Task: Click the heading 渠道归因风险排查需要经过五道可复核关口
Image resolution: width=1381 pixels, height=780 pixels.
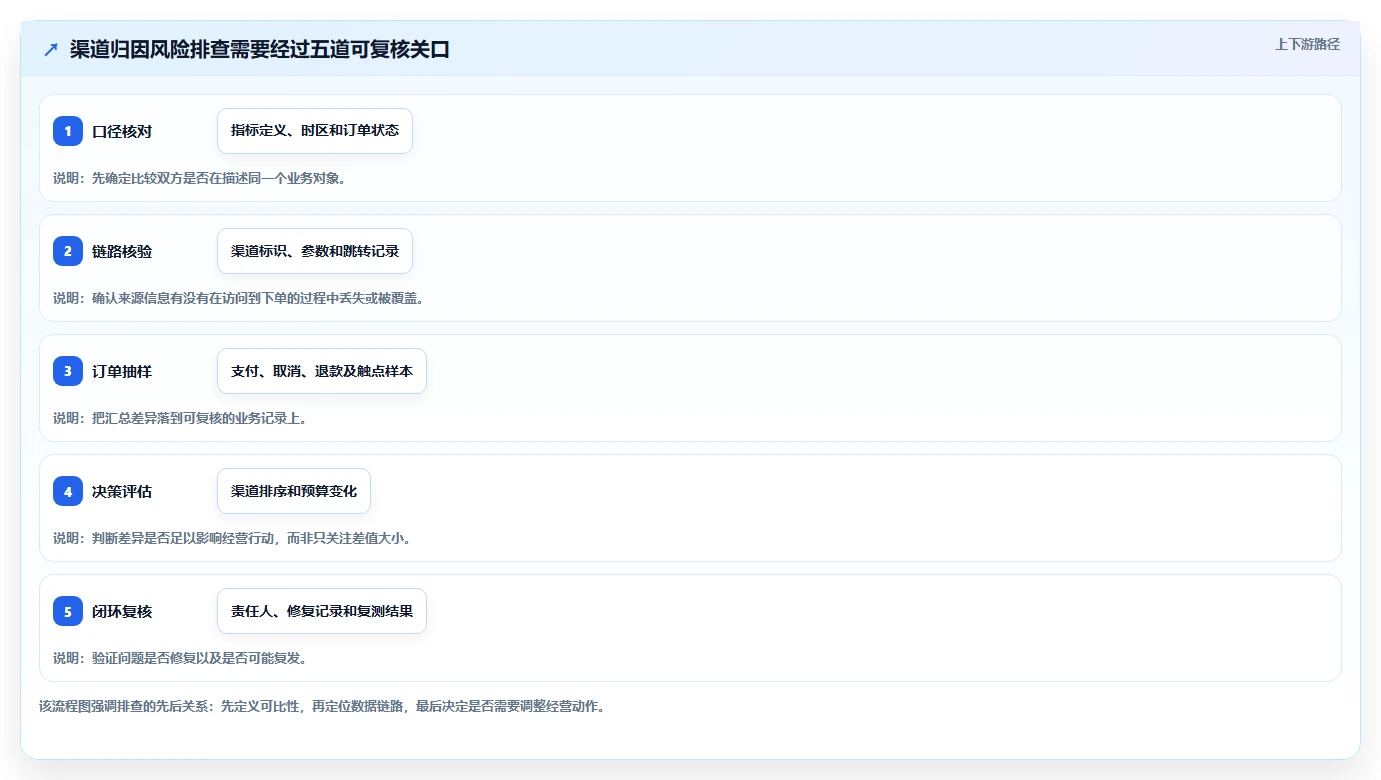Action: pos(260,49)
